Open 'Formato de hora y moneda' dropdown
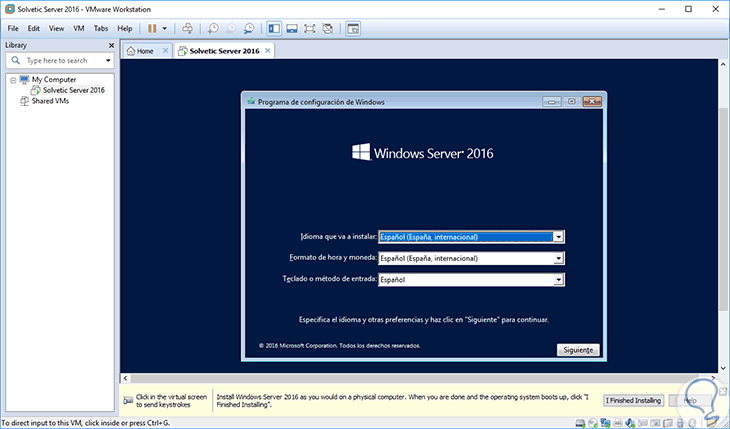The height and width of the screenshot is (429, 730). pos(559,259)
